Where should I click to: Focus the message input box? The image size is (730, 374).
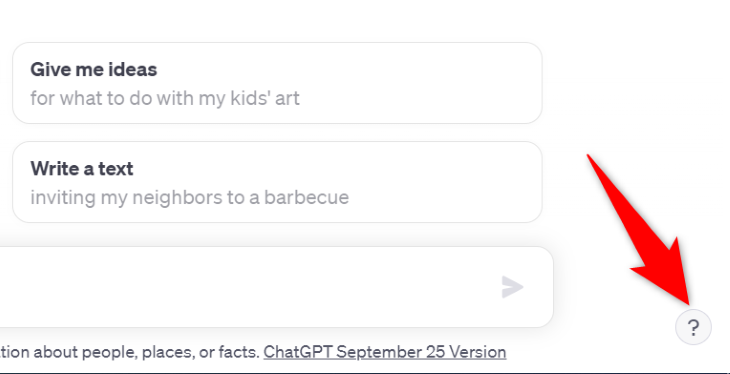point(277,287)
